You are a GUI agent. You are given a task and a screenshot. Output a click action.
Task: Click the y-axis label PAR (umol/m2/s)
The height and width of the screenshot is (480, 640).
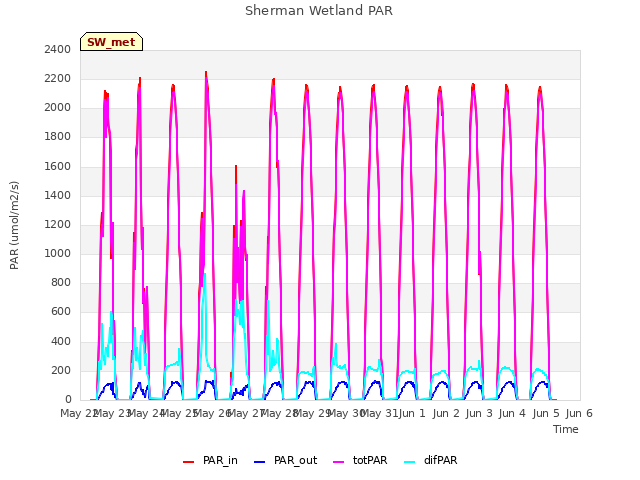coord(14,225)
